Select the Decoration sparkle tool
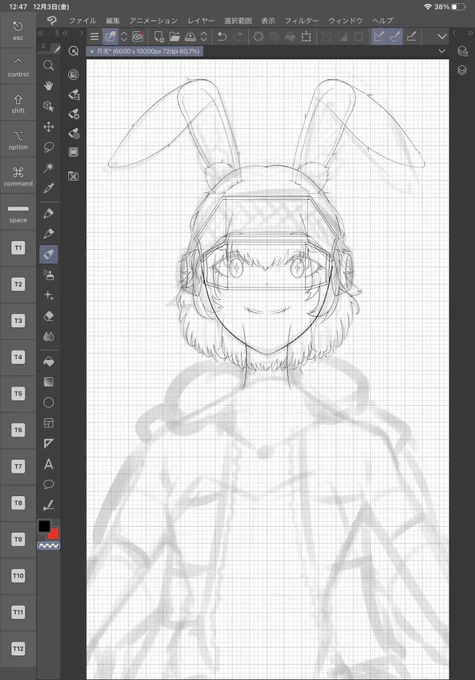The image size is (475, 680). click(49, 295)
